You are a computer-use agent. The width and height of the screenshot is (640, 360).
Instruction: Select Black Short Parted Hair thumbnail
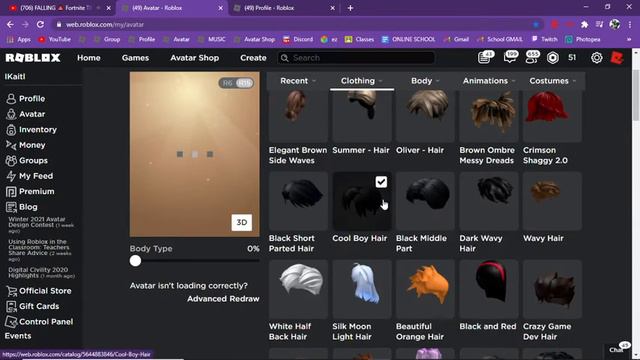point(298,201)
